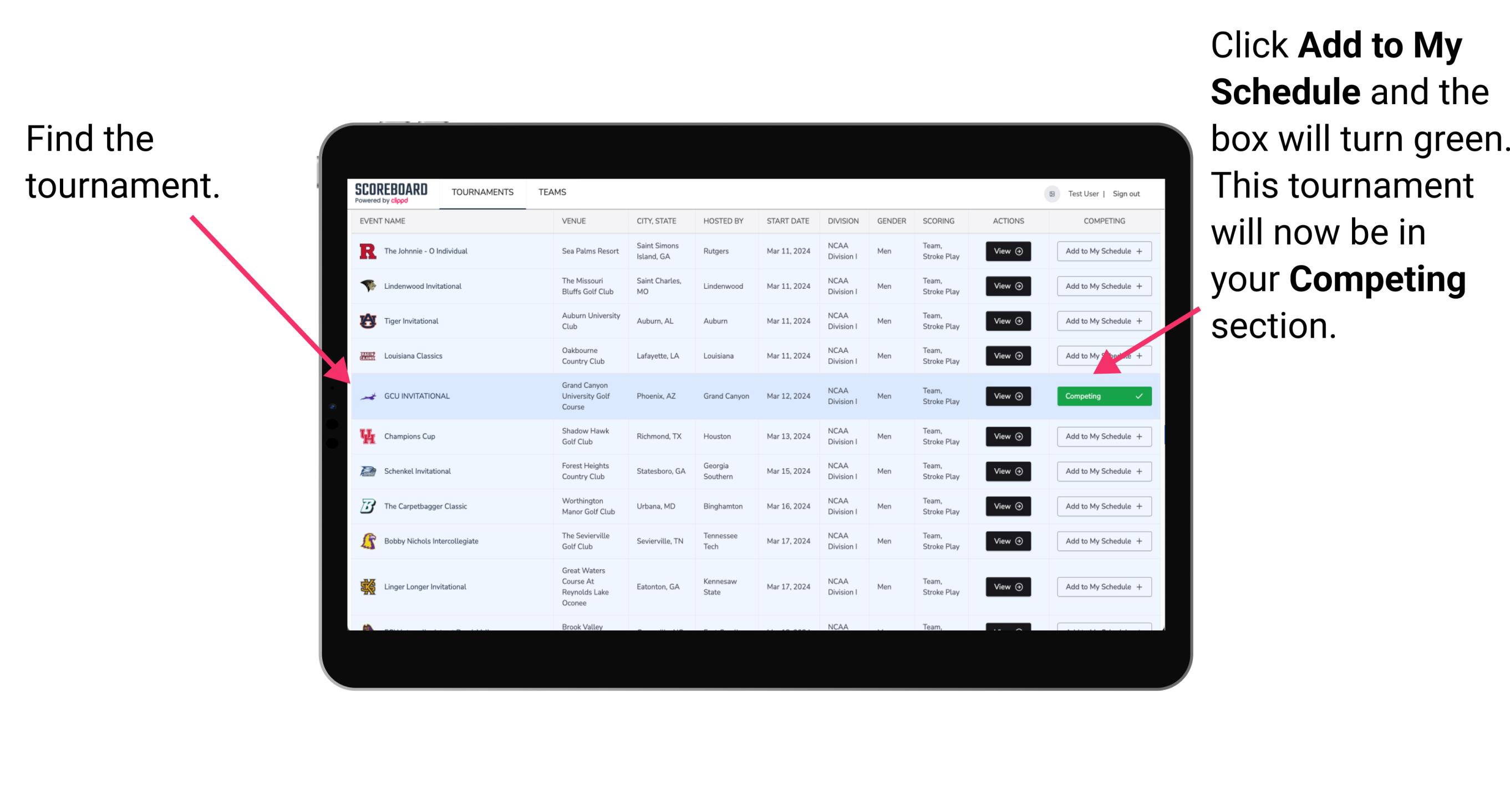Toggle Add to My Schedule for Bobby Nichols Intercollegiate

click(x=1102, y=541)
